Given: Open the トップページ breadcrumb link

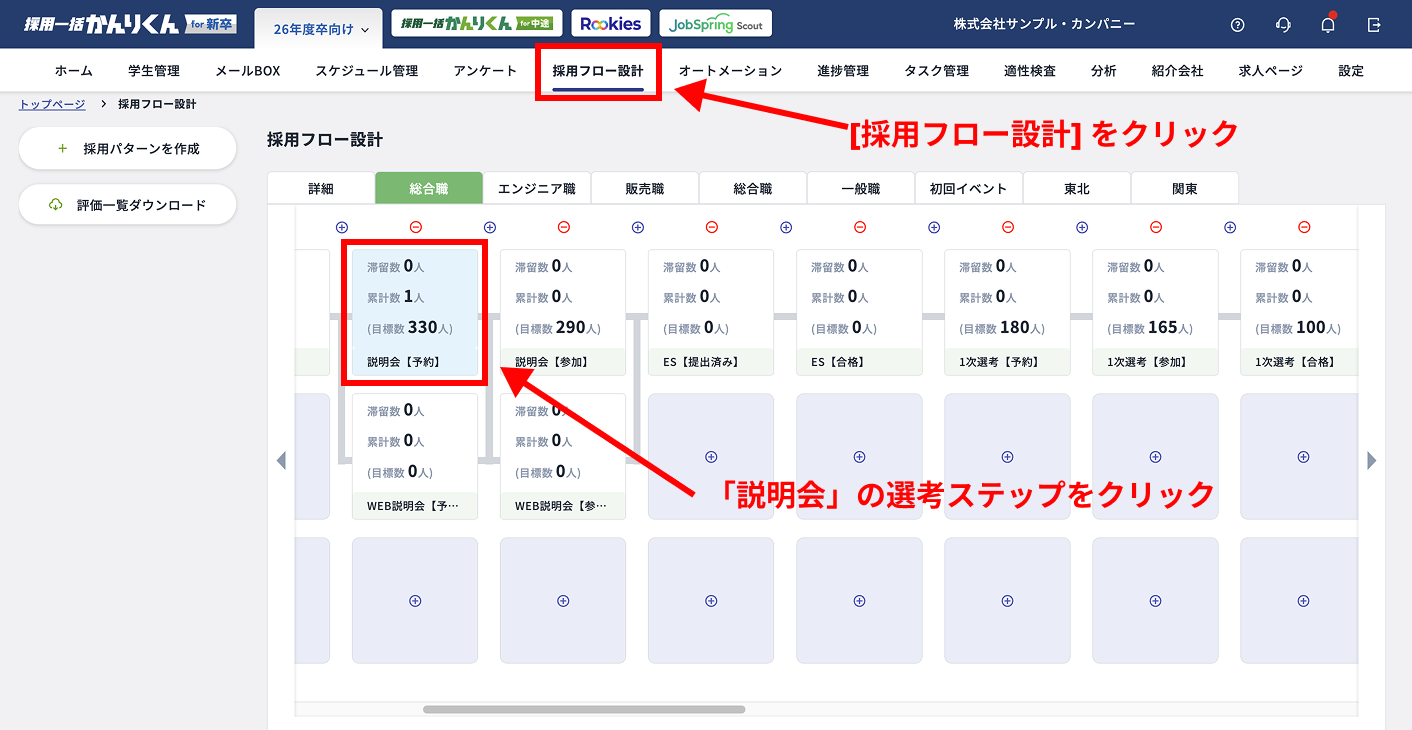Looking at the screenshot, I should point(50,102).
